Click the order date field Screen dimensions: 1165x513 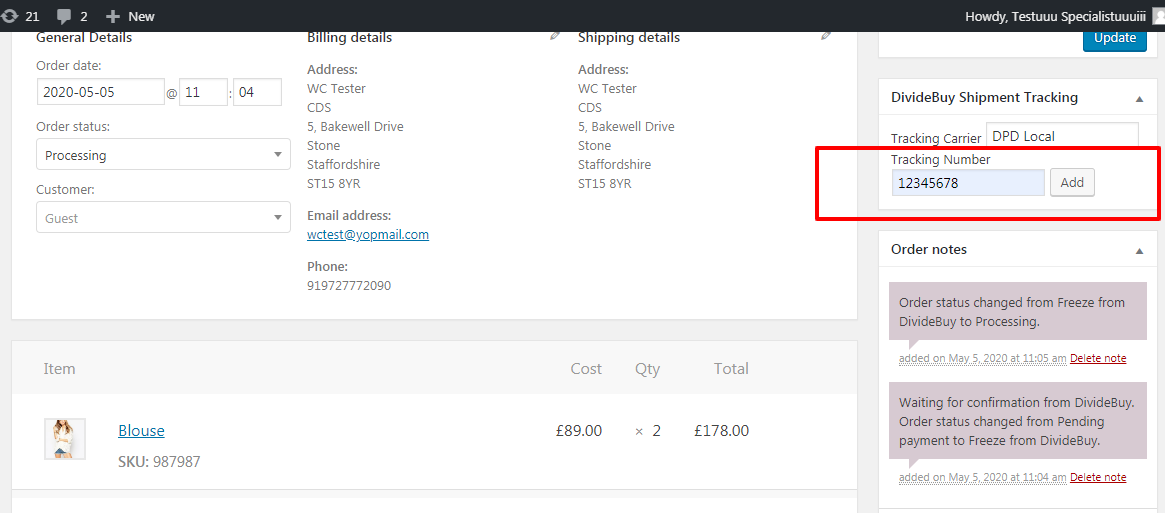pos(100,92)
